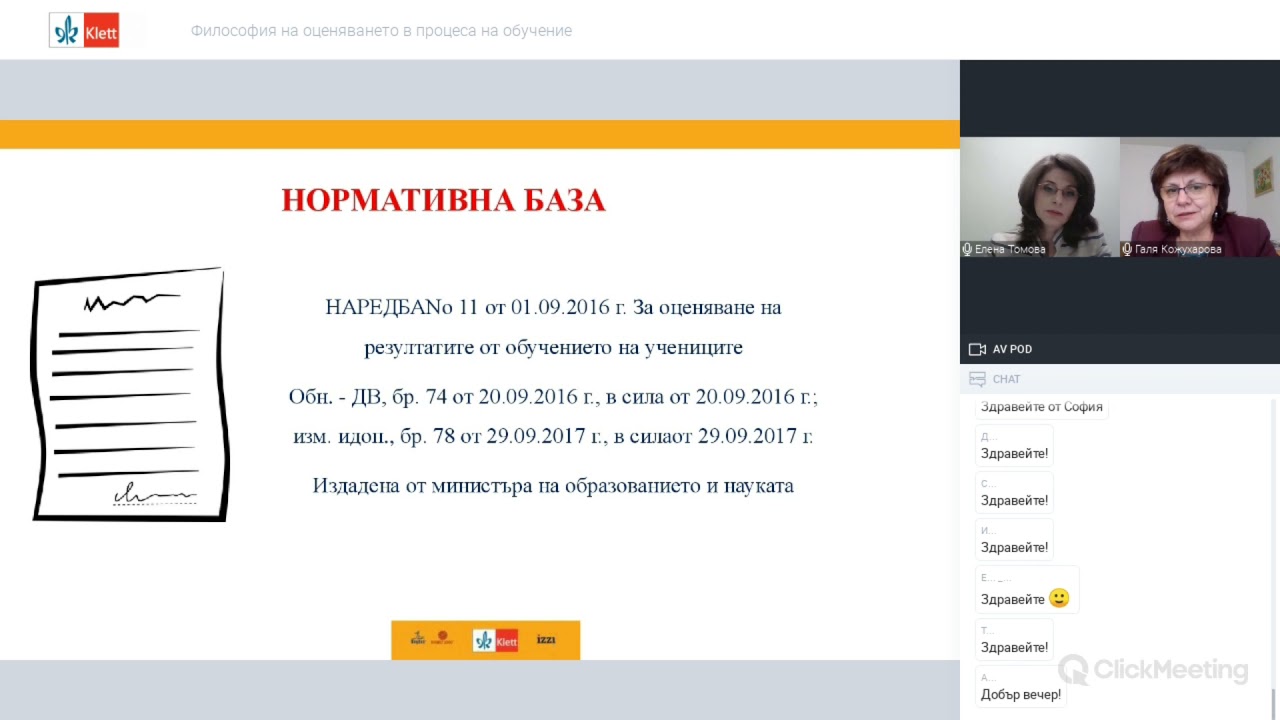1280x720 pixels.
Task: Click the Klett logo in slide footer
Action: click(495, 640)
